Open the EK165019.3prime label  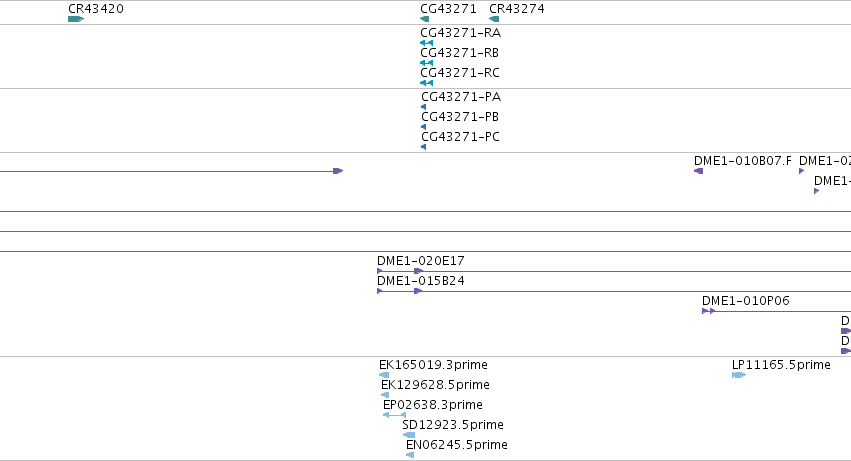tap(433, 365)
